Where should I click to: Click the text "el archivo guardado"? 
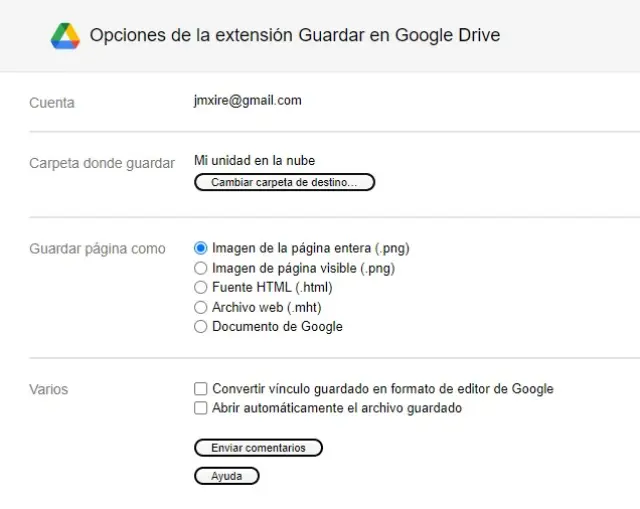(x=404, y=408)
